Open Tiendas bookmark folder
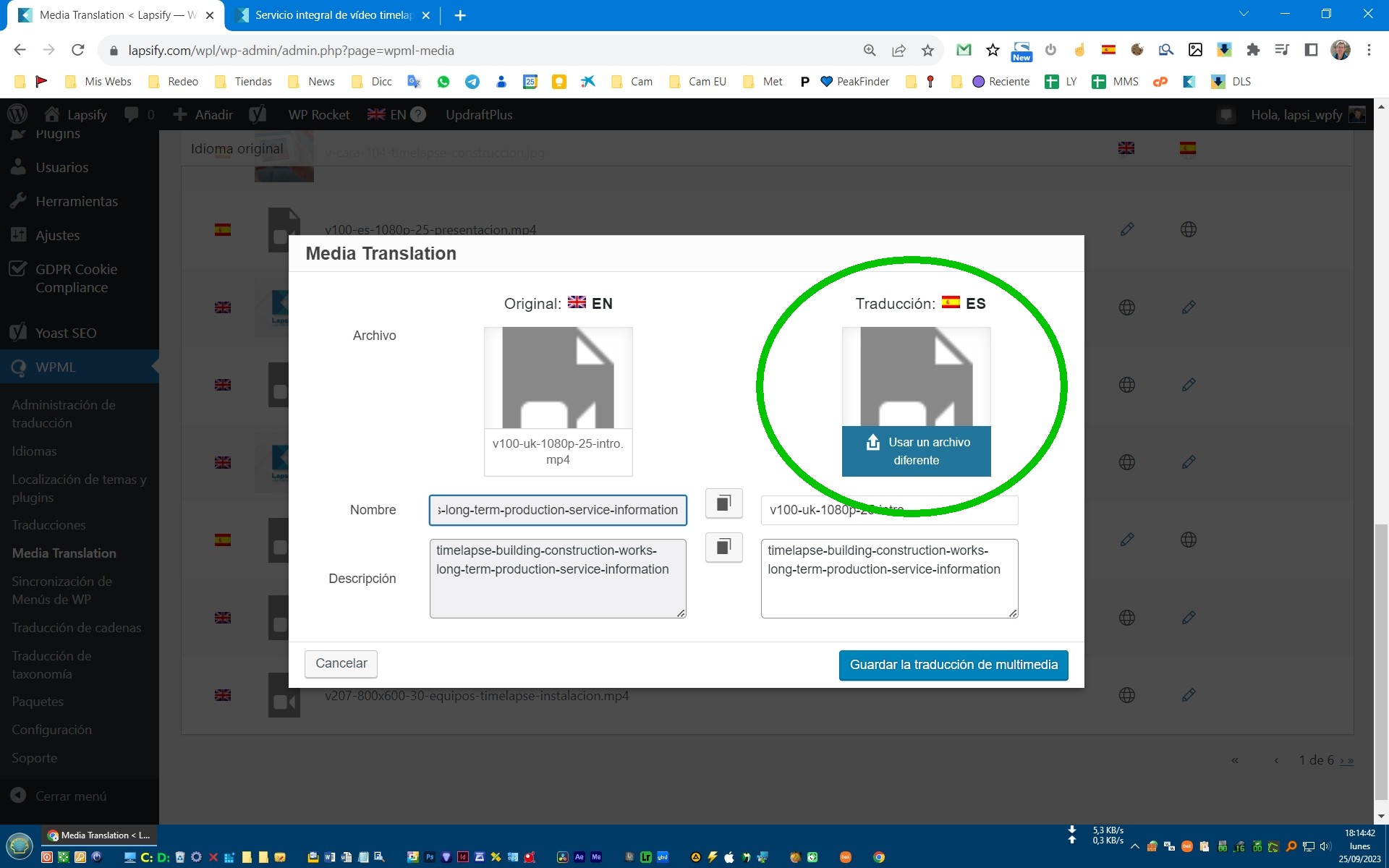Screen dimensions: 1389x868 click(x=244, y=81)
